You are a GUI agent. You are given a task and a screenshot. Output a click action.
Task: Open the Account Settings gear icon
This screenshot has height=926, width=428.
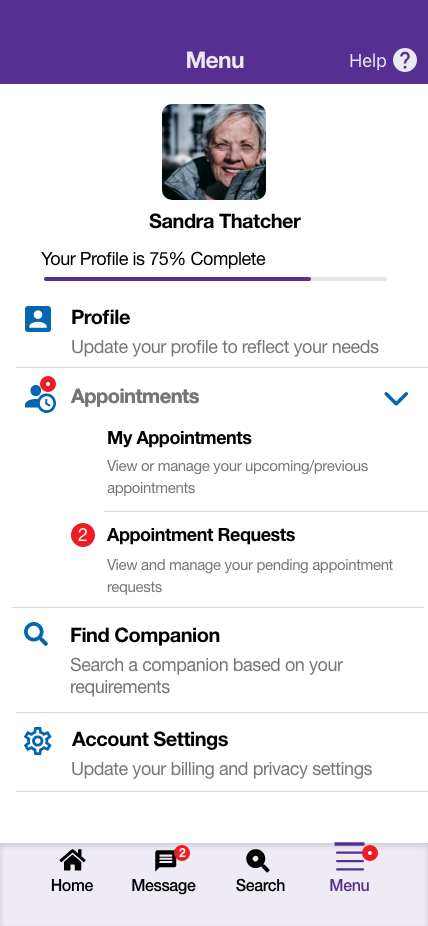(38, 741)
